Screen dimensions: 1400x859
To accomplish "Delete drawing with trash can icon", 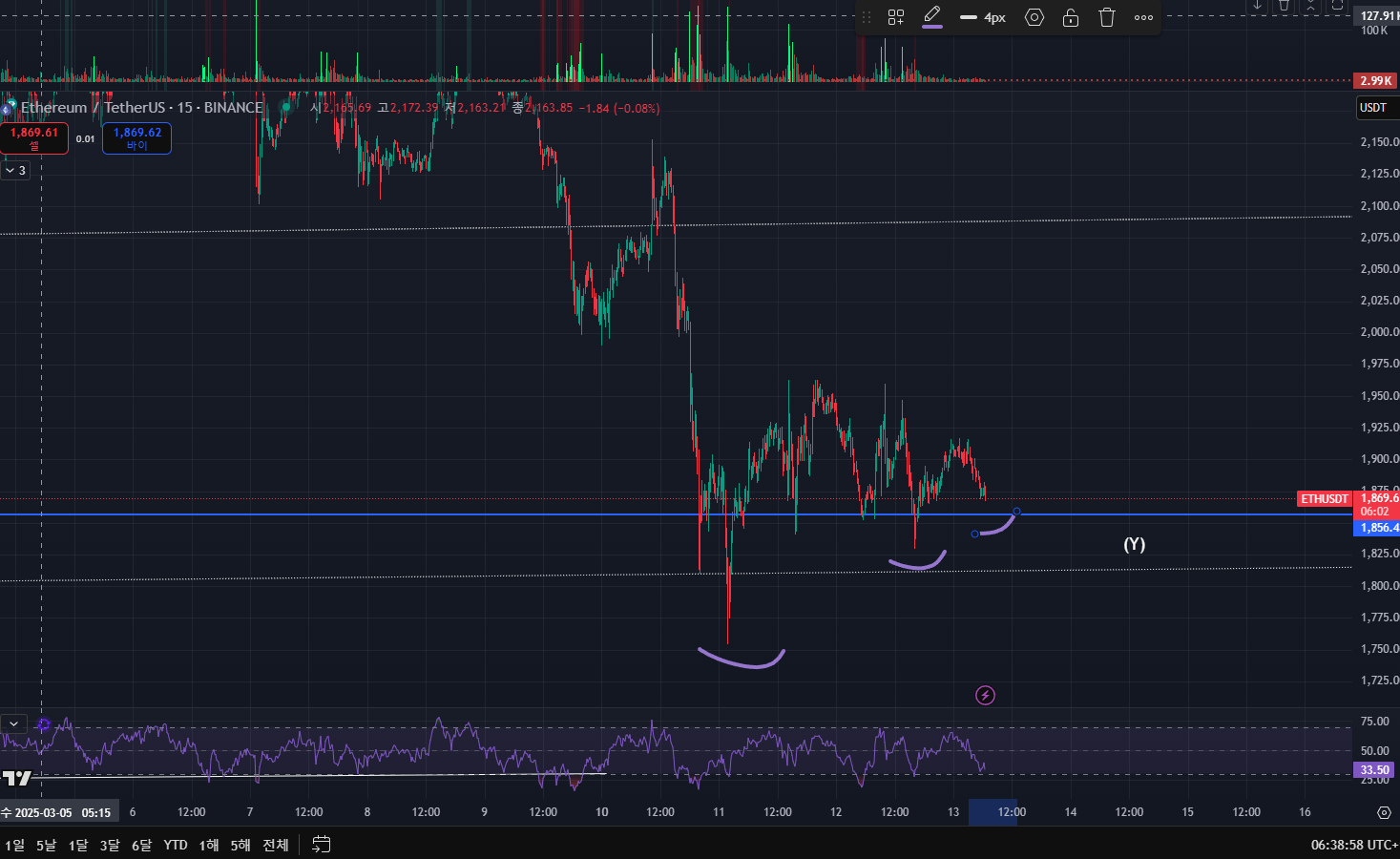I will coord(1107,17).
